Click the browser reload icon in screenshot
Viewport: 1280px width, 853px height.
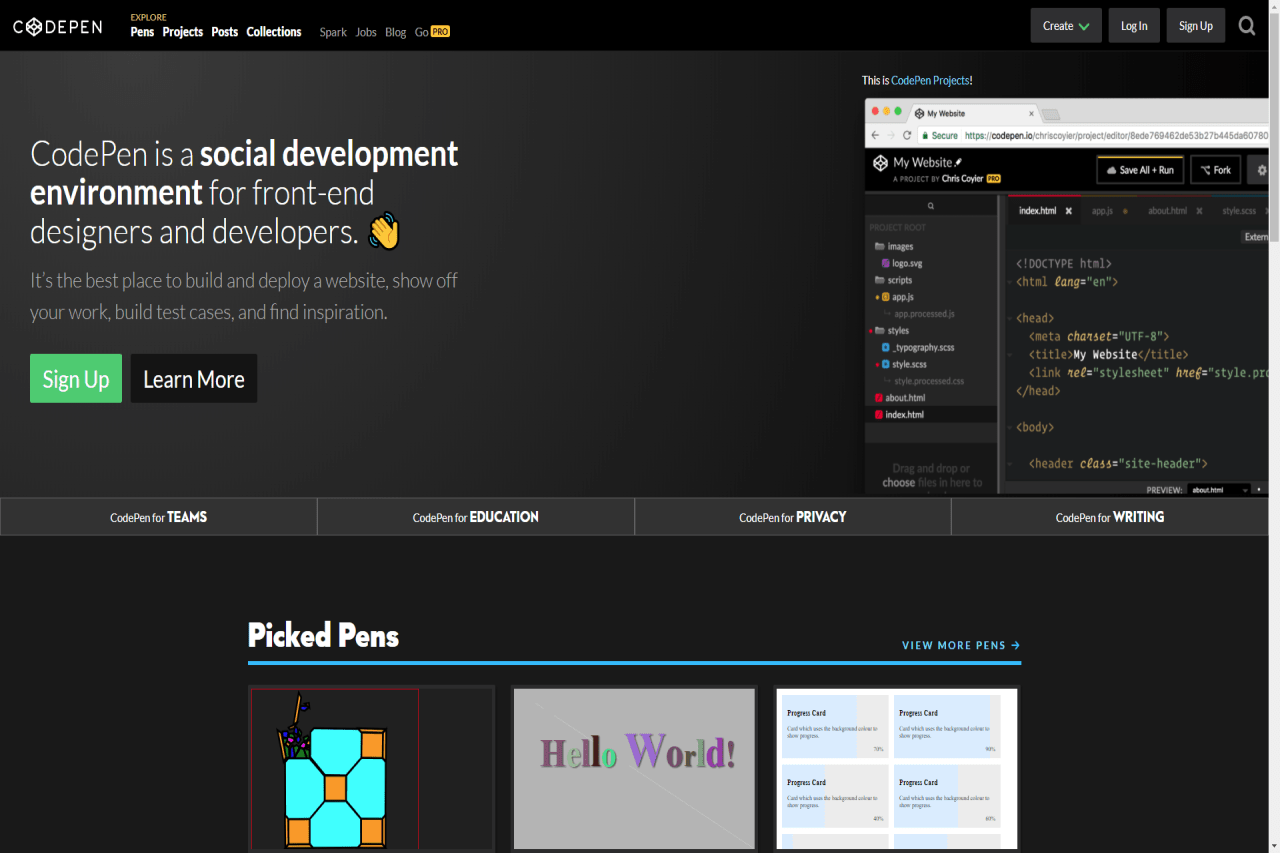click(907, 135)
